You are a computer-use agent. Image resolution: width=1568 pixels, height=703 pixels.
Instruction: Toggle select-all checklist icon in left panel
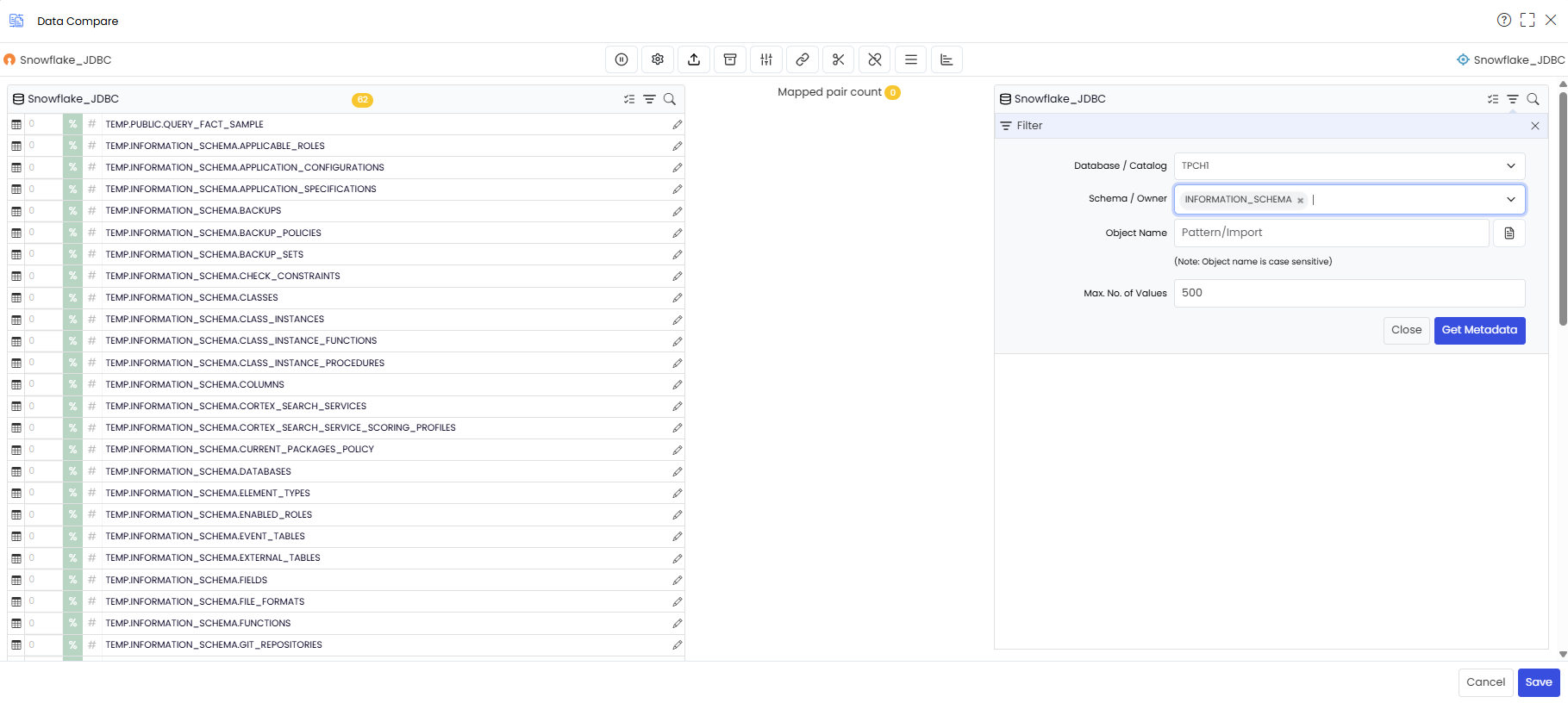tap(629, 99)
